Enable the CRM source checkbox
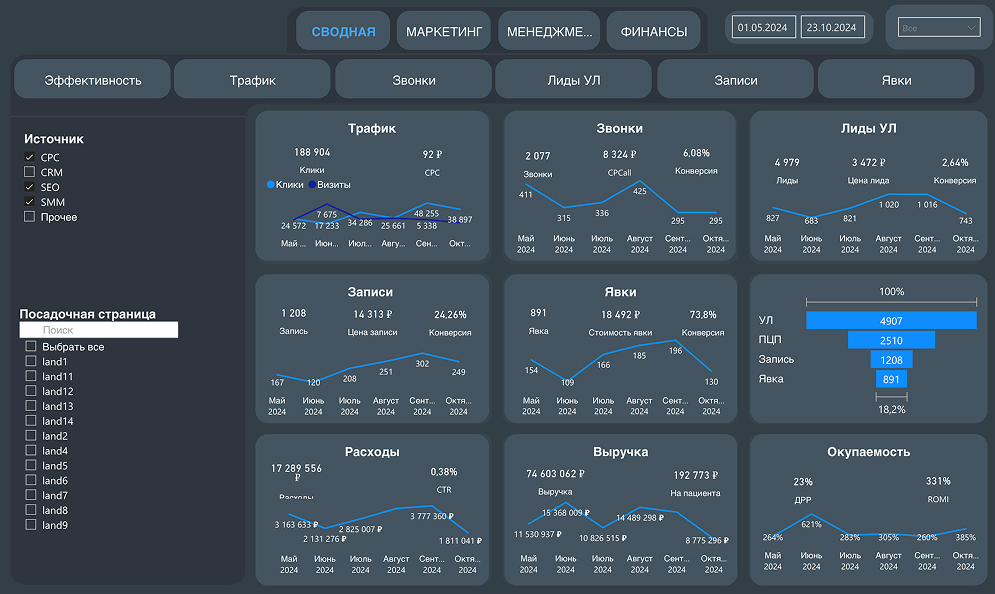Viewport: 995px width, 594px height. tap(30, 173)
